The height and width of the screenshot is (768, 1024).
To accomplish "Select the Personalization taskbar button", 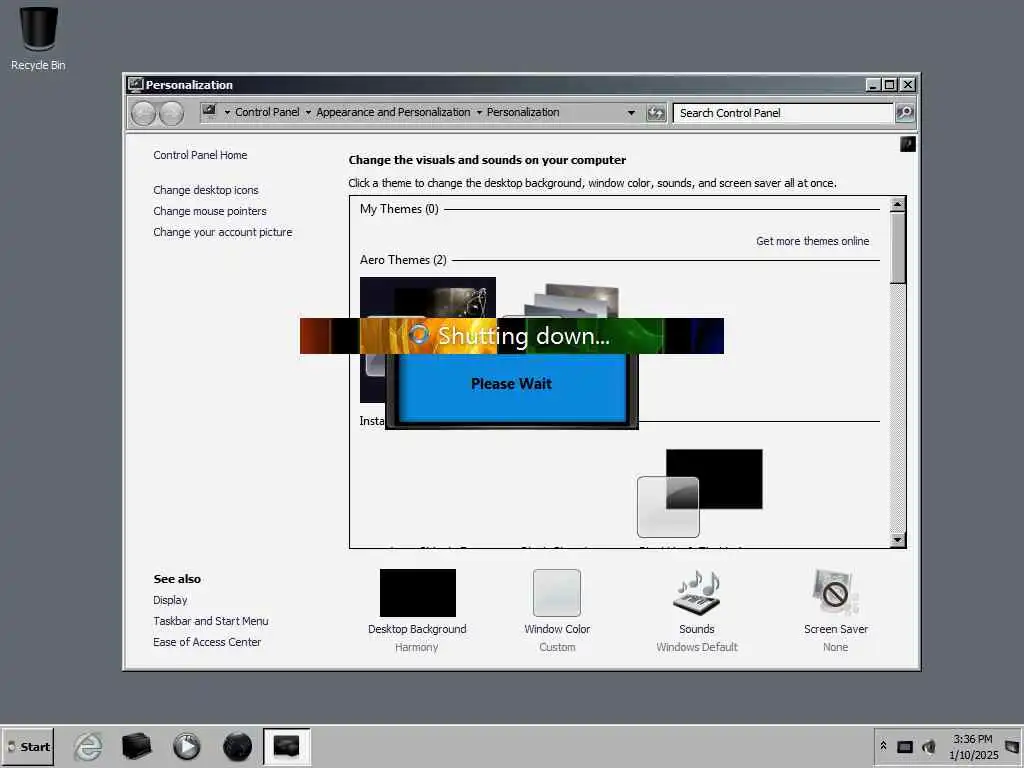I will (x=286, y=746).
